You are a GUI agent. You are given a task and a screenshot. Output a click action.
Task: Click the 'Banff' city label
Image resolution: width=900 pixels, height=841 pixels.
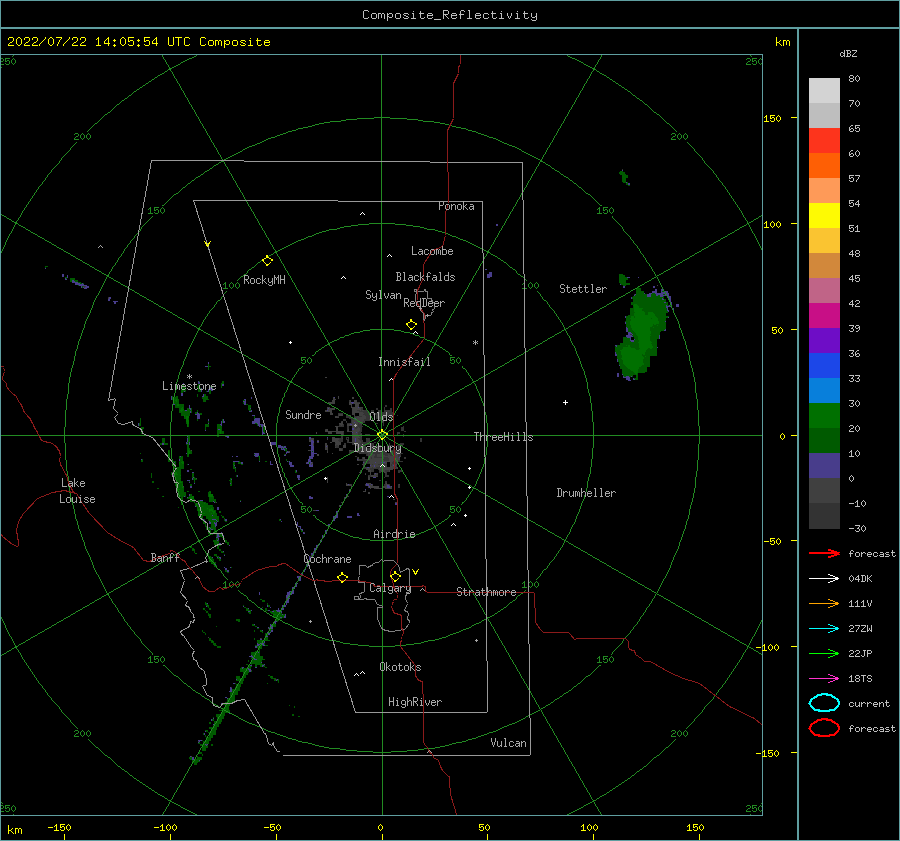click(x=165, y=557)
